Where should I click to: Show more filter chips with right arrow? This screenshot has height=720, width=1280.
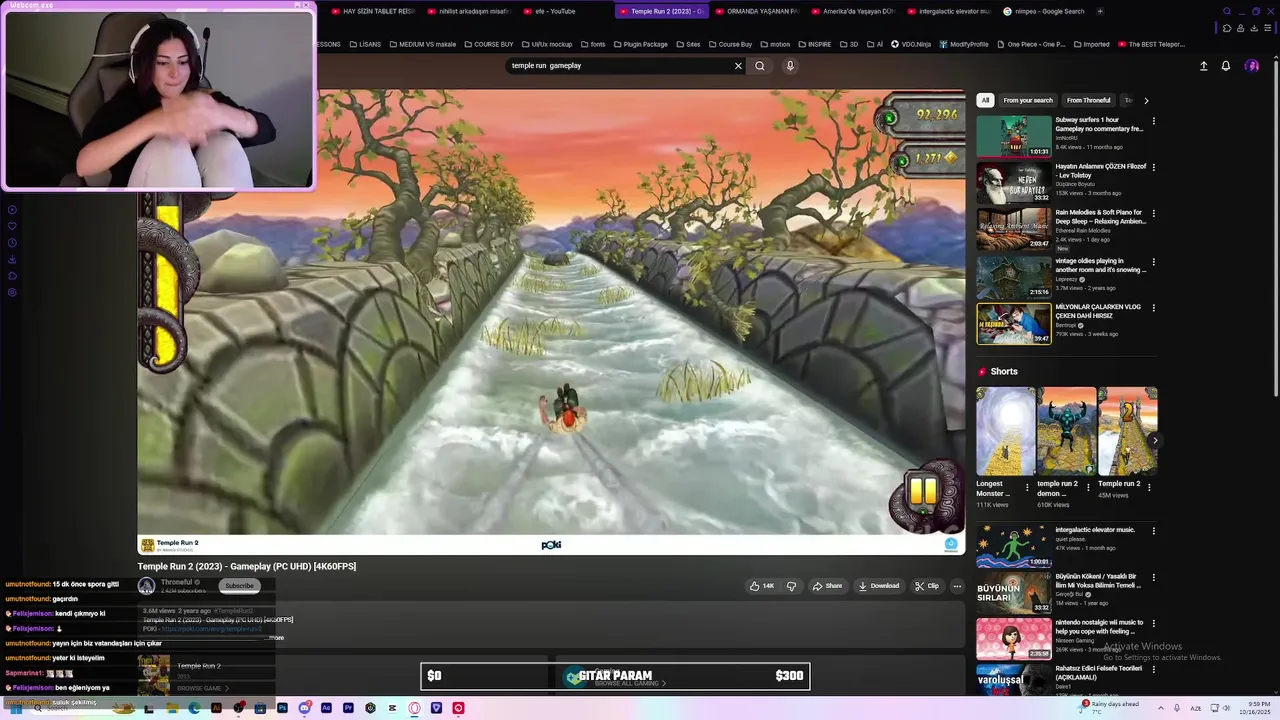click(1146, 100)
